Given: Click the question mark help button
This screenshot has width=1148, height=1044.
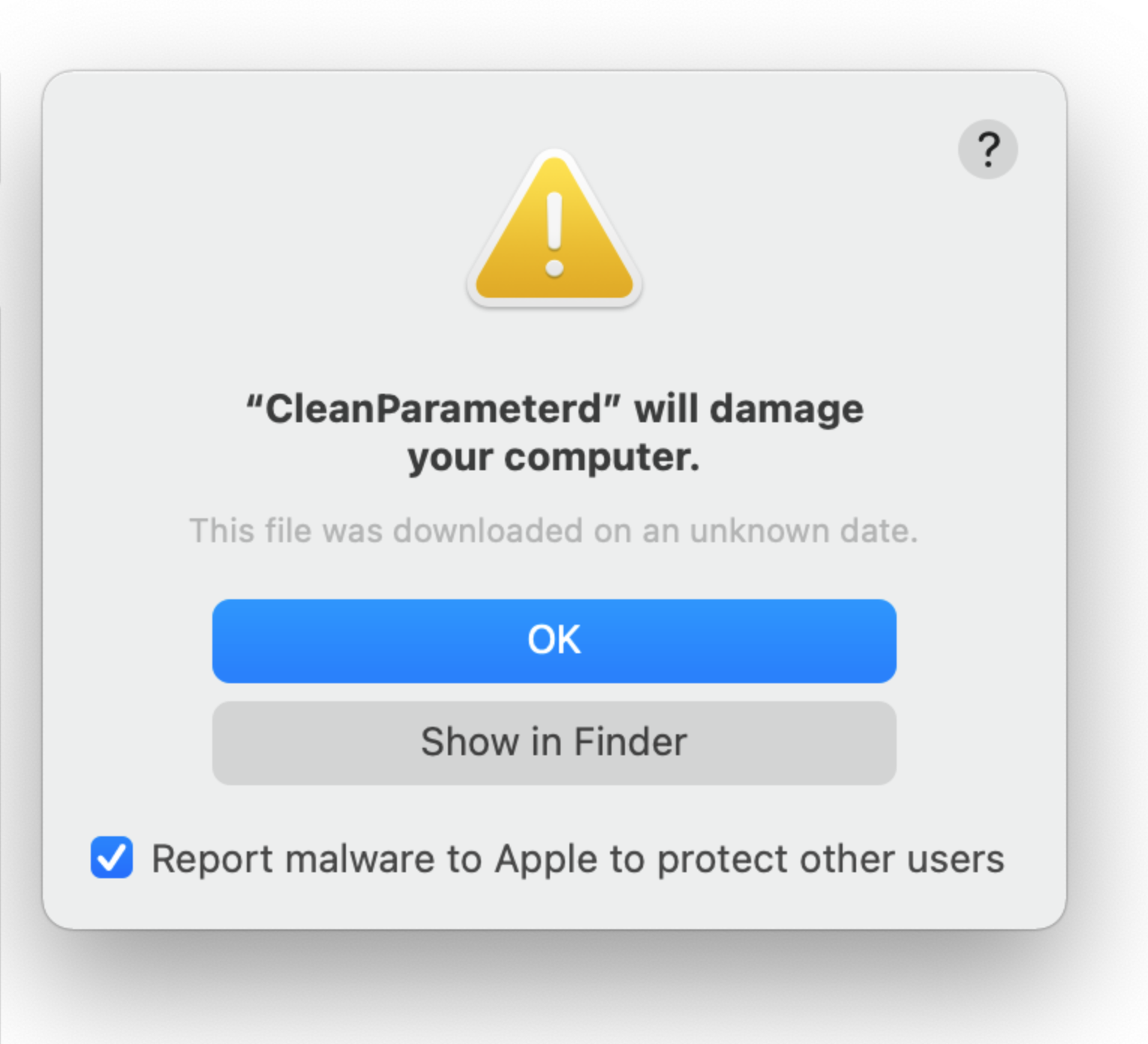Looking at the screenshot, I should [x=987, y=149].
